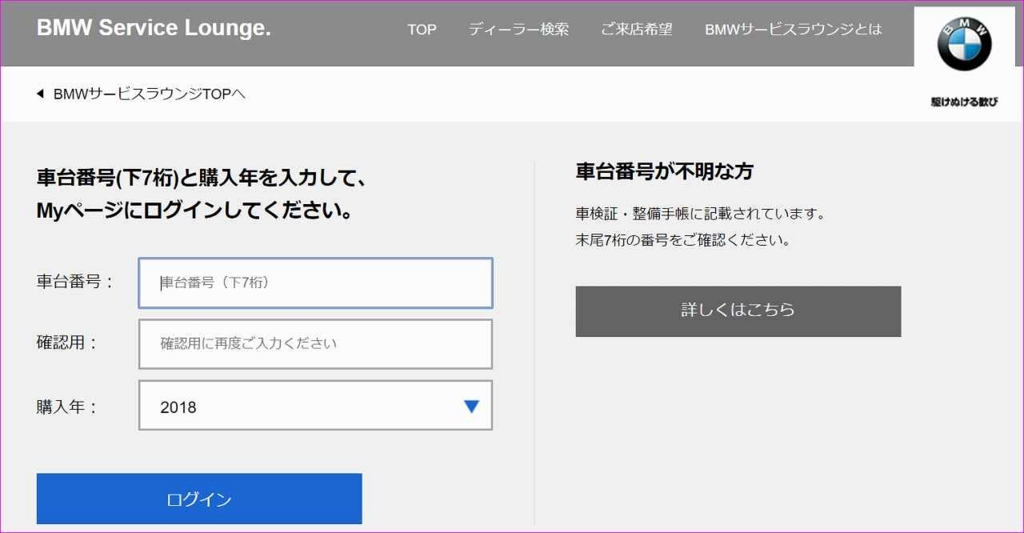Click the 購入年： field label
This screenshot has height=533, width=1024.
point(67,406)
